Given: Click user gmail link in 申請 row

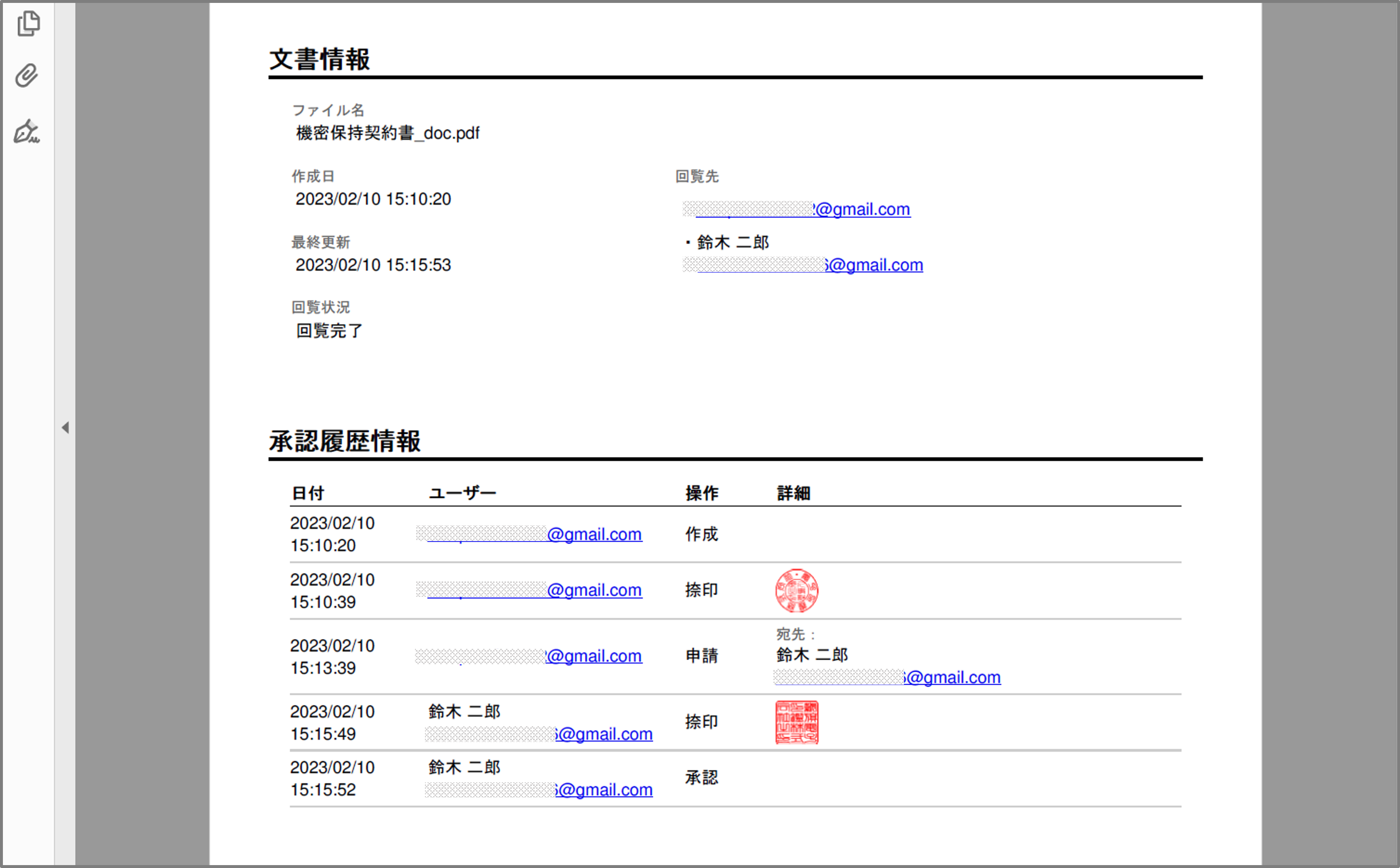Looking at the screenshot, I should (x=594, y=656).
